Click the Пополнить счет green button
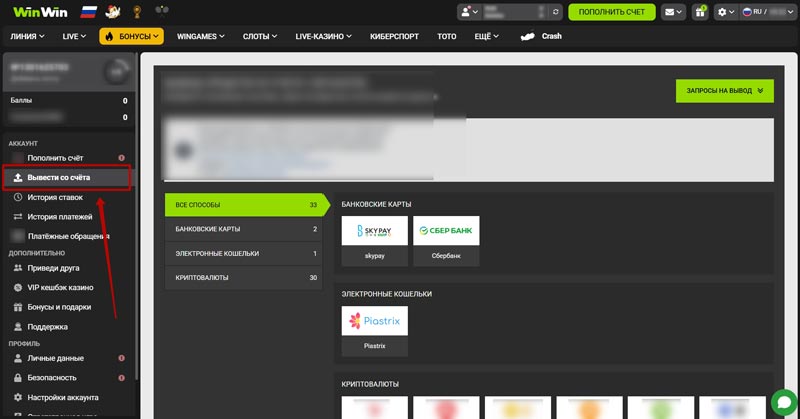The image size is (800, 419). (611, 12)
